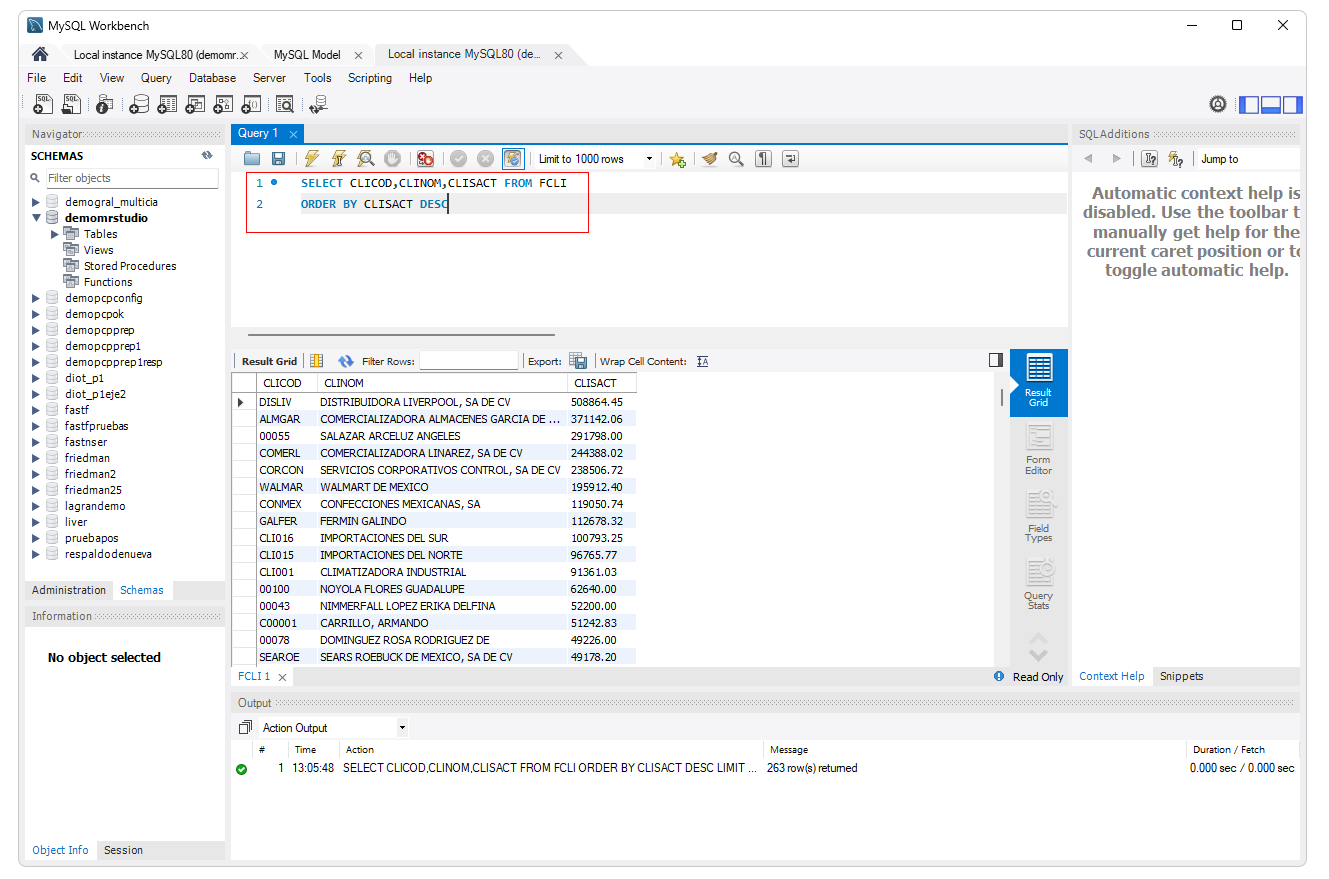Open find panel magnifier icon
This screenshot has height=879, width=1329.
736,158
